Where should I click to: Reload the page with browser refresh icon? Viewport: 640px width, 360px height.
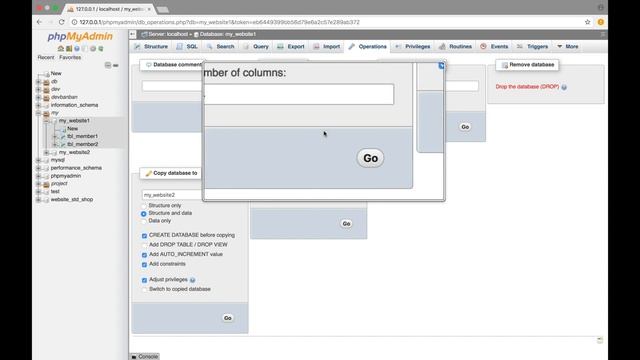tap(62, 22)
